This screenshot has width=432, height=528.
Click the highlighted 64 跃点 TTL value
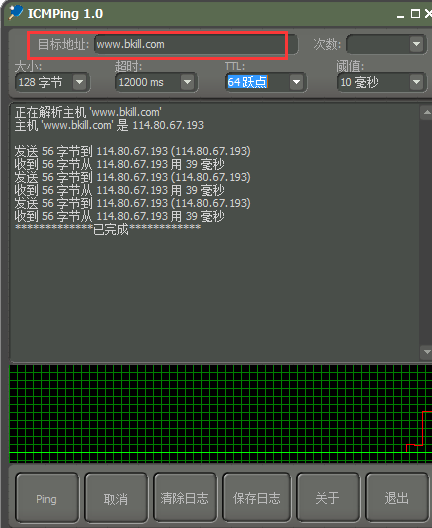point(247,82)
